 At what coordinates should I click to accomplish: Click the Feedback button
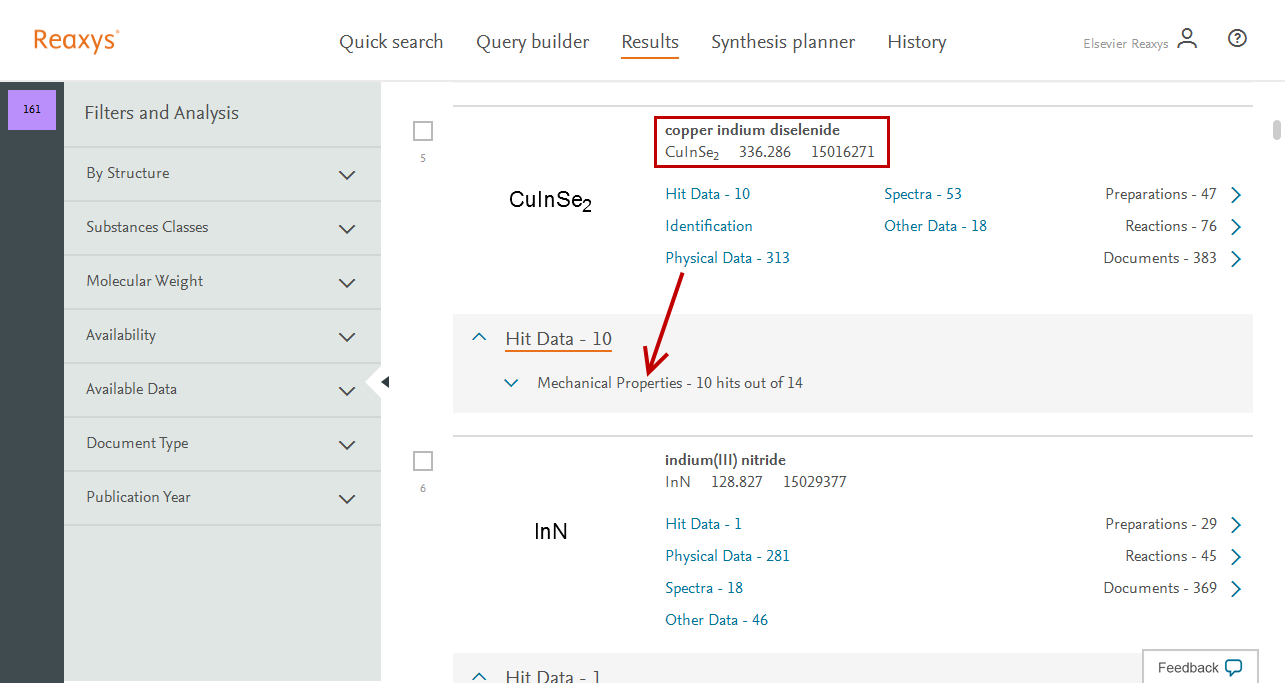[1199, 667]
